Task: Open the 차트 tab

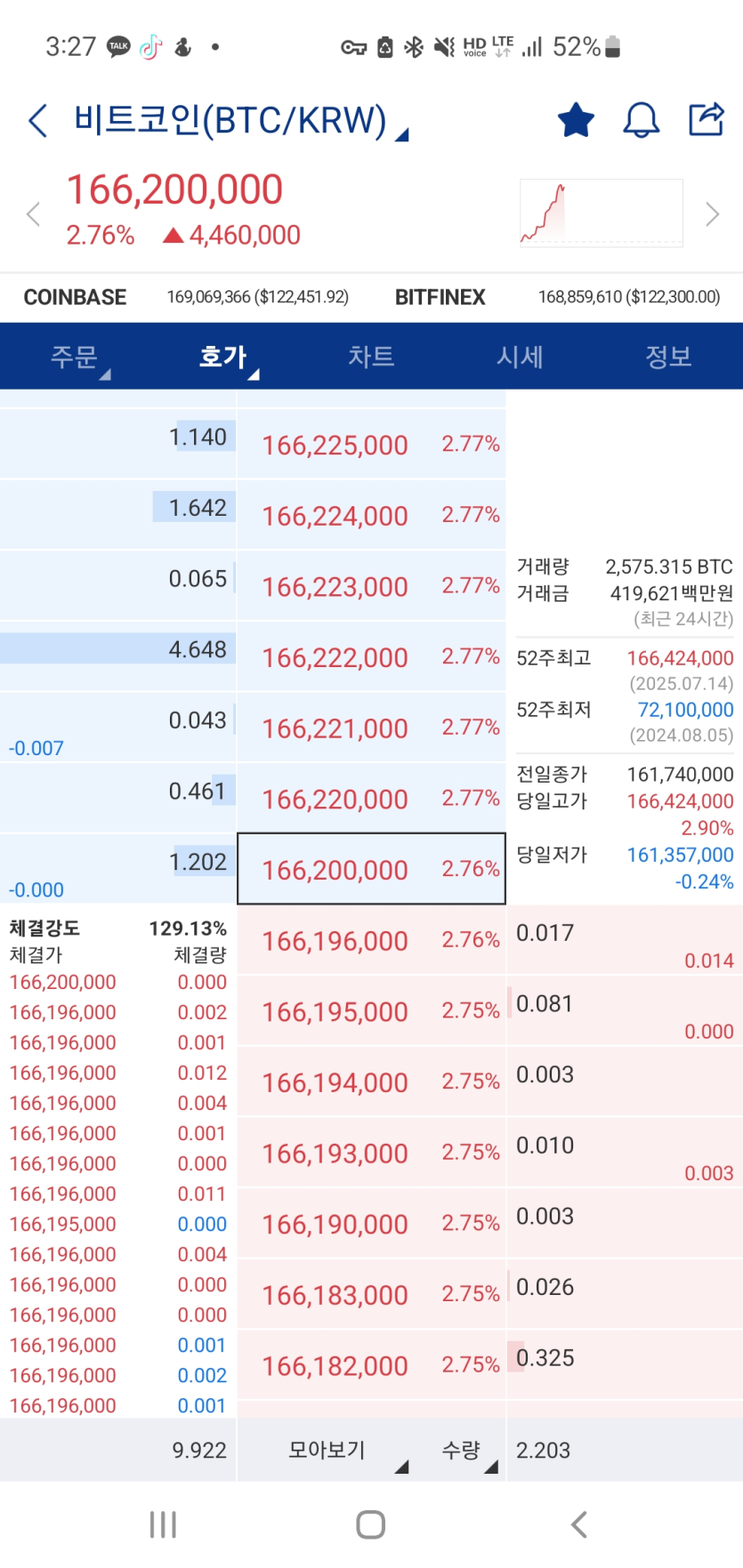Action: pos(371,358)
